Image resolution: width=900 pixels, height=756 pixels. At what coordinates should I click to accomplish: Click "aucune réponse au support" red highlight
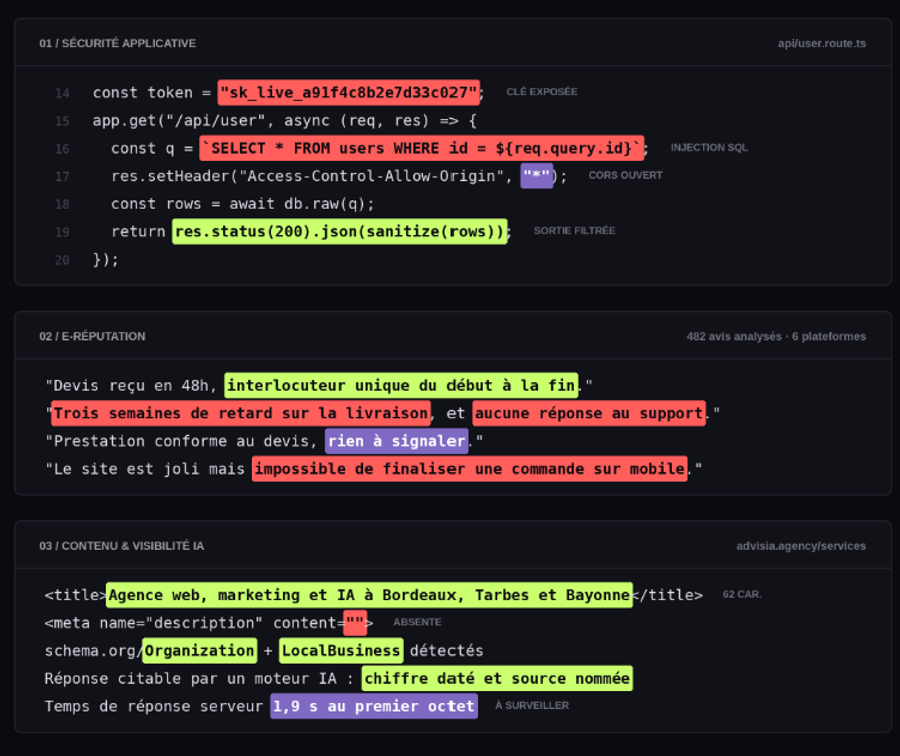tap(589, 413)
